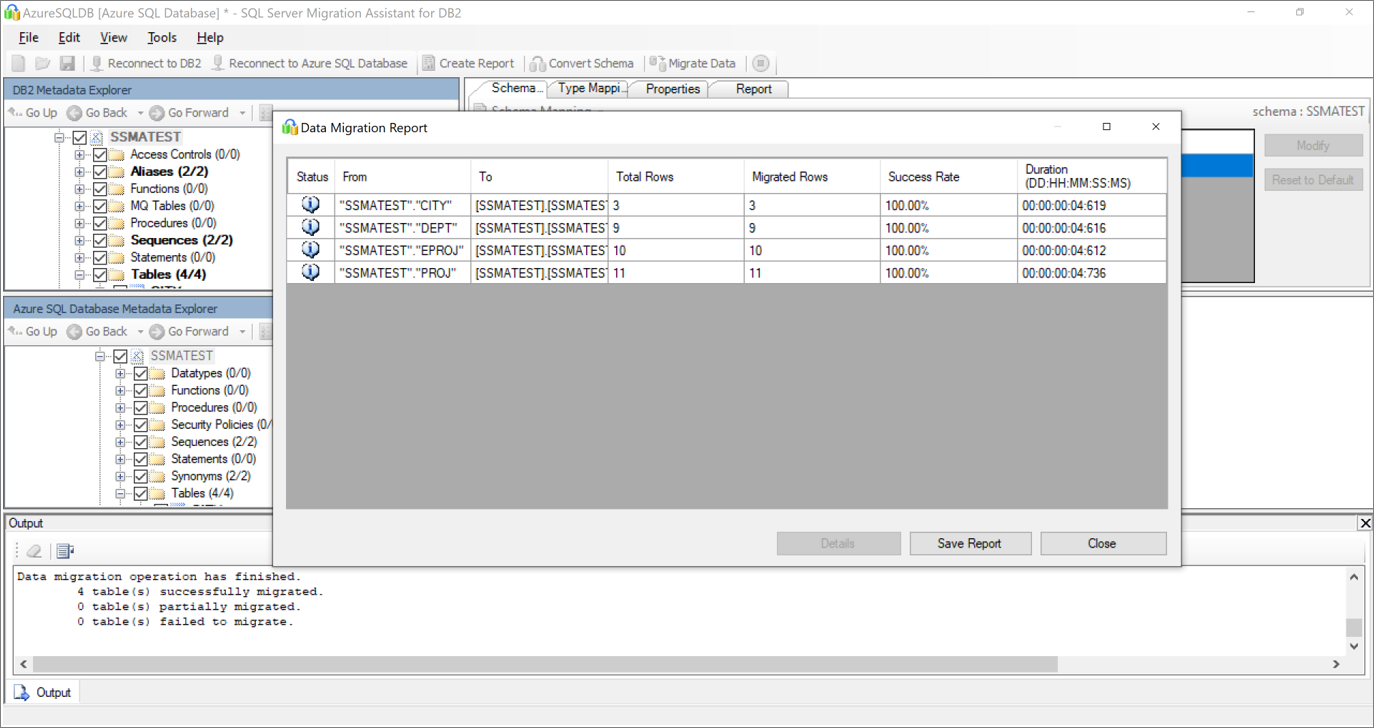Uncheck the Synonyms checkbox in Azure explorer
The width and height of the screenshot is (1374, 728).
141,476
